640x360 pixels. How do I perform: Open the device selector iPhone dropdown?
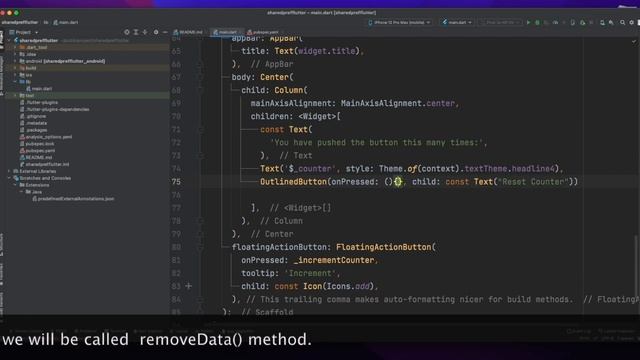tap(399, 22)
